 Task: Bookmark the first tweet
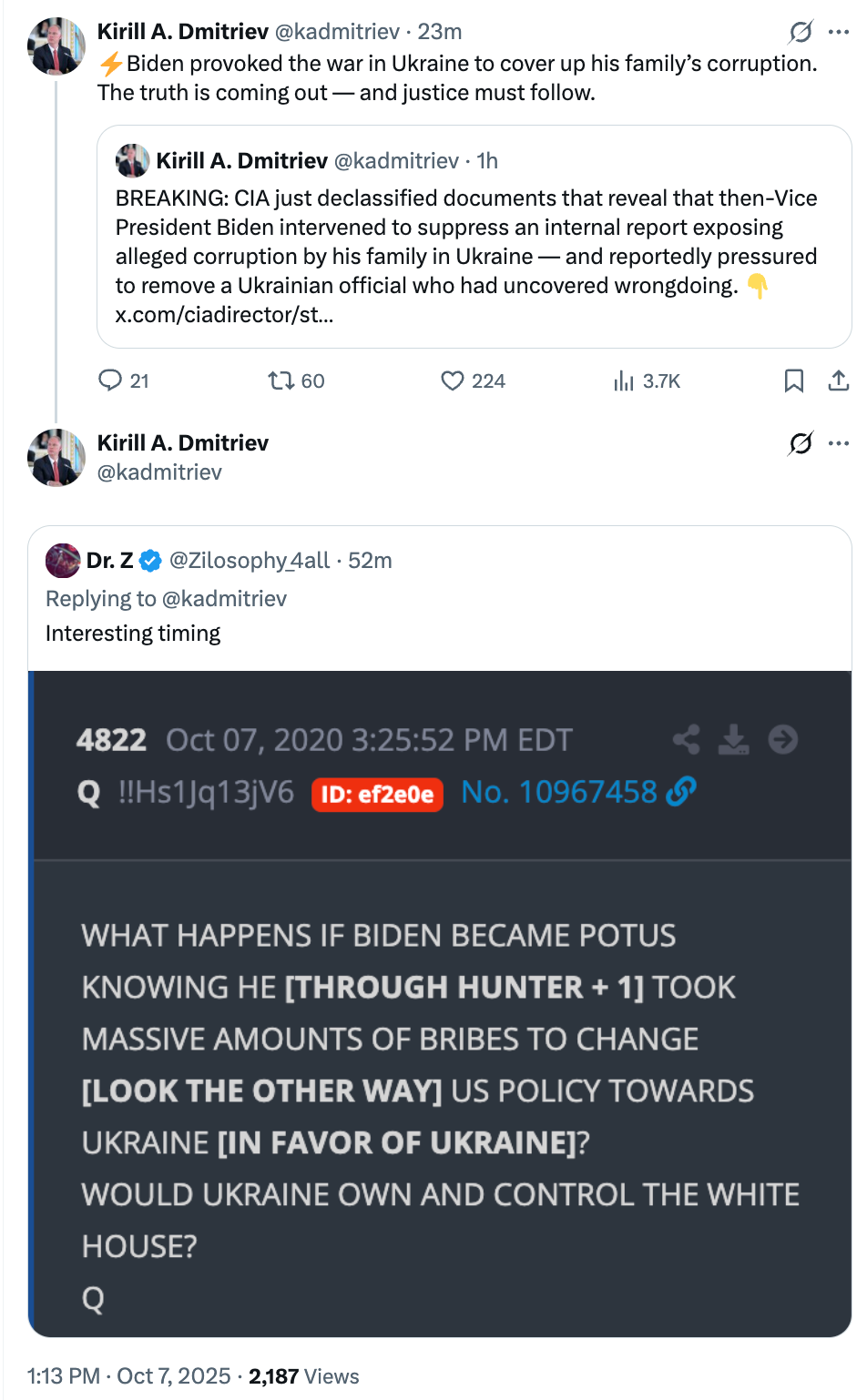(794, 380)
